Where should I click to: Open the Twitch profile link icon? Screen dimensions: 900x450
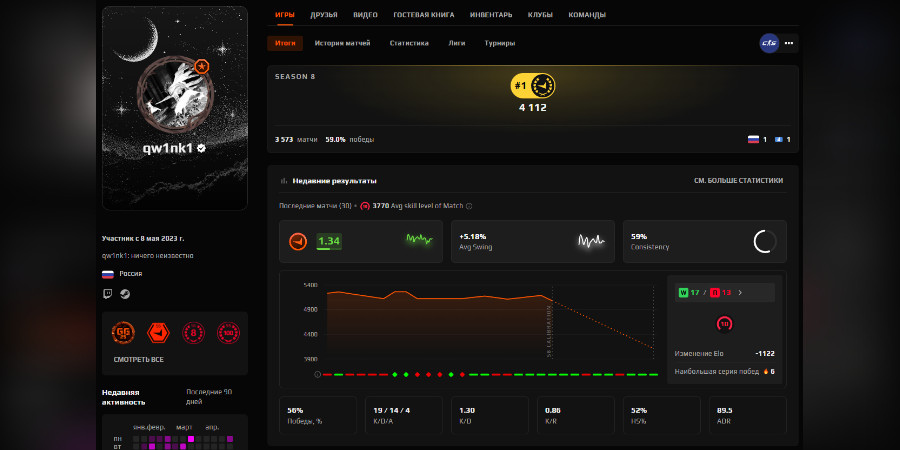(108, 293)
